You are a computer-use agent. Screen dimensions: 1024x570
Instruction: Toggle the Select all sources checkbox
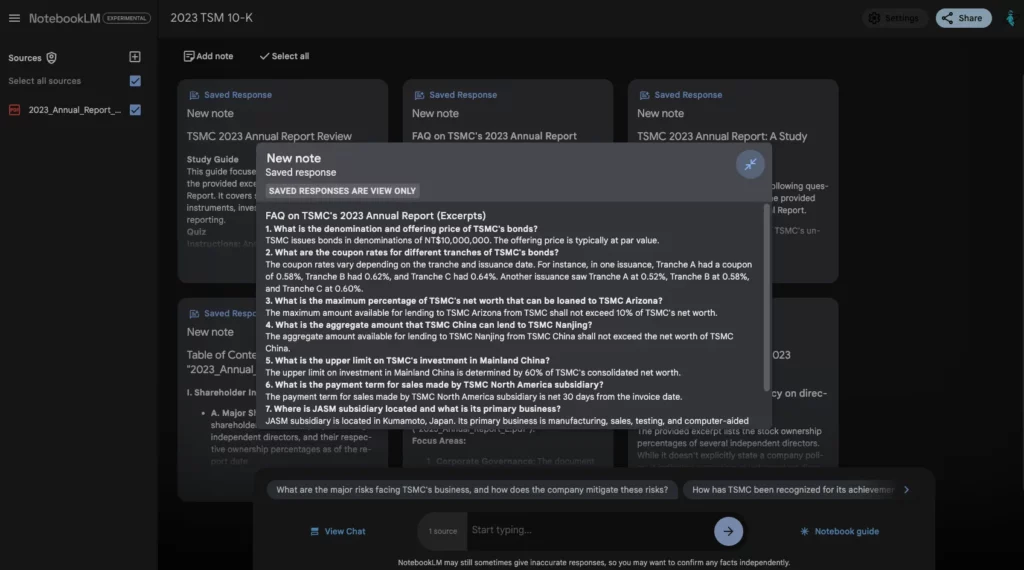coord(135,81)
